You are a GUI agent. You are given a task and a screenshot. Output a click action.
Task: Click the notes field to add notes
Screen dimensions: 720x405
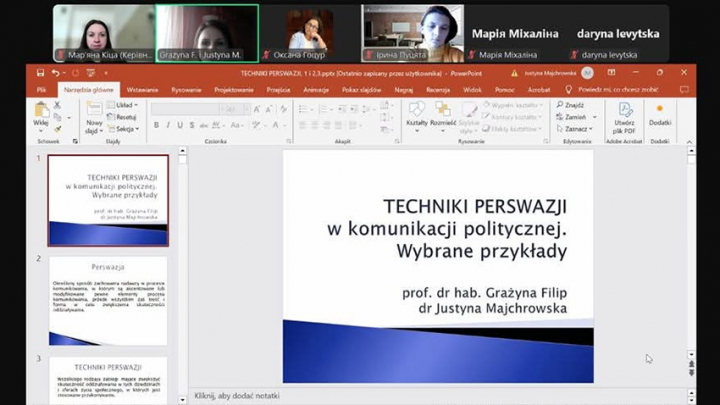236,396
